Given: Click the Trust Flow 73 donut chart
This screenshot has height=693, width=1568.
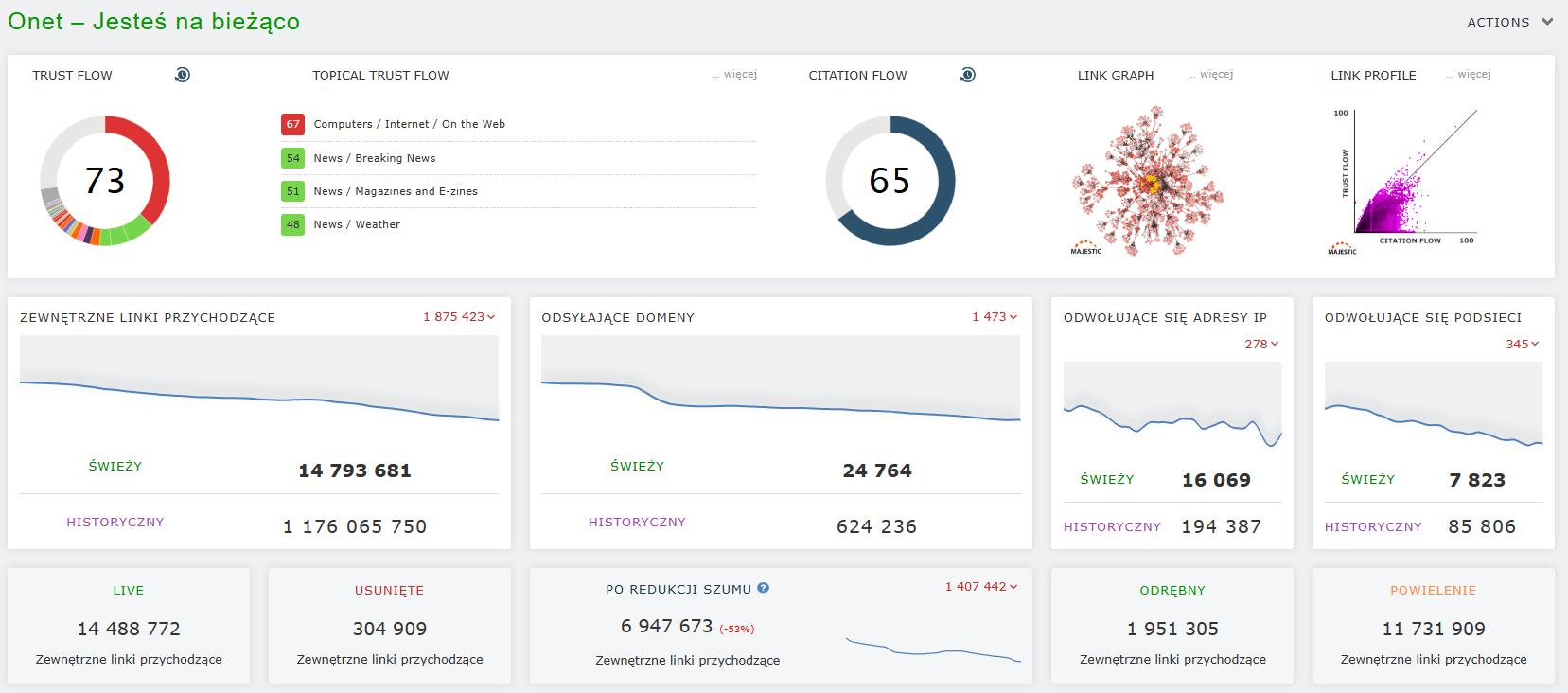Looking at the screenshot, I should [x=105, y=181].
